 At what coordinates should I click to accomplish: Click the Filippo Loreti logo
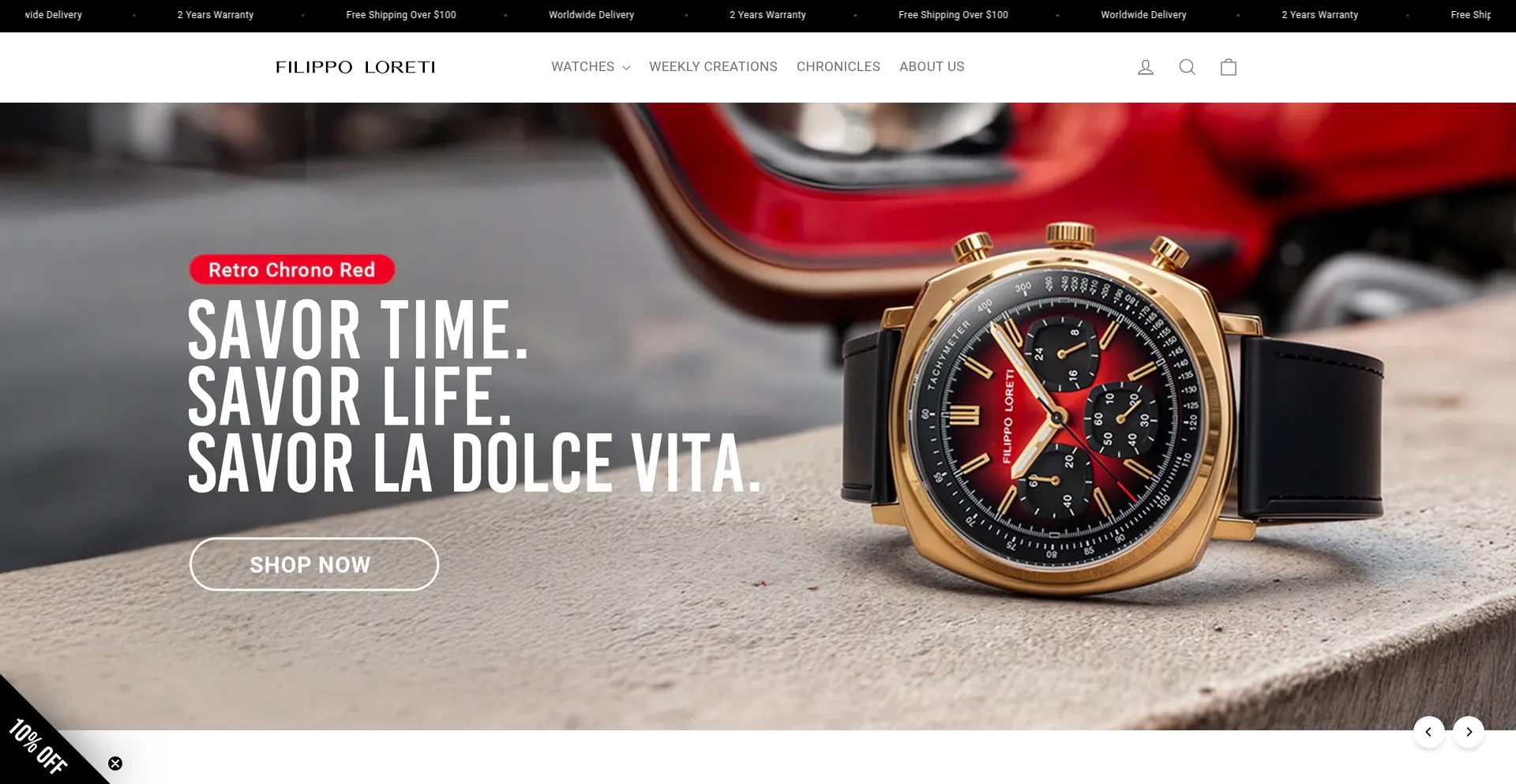(355, 67)
